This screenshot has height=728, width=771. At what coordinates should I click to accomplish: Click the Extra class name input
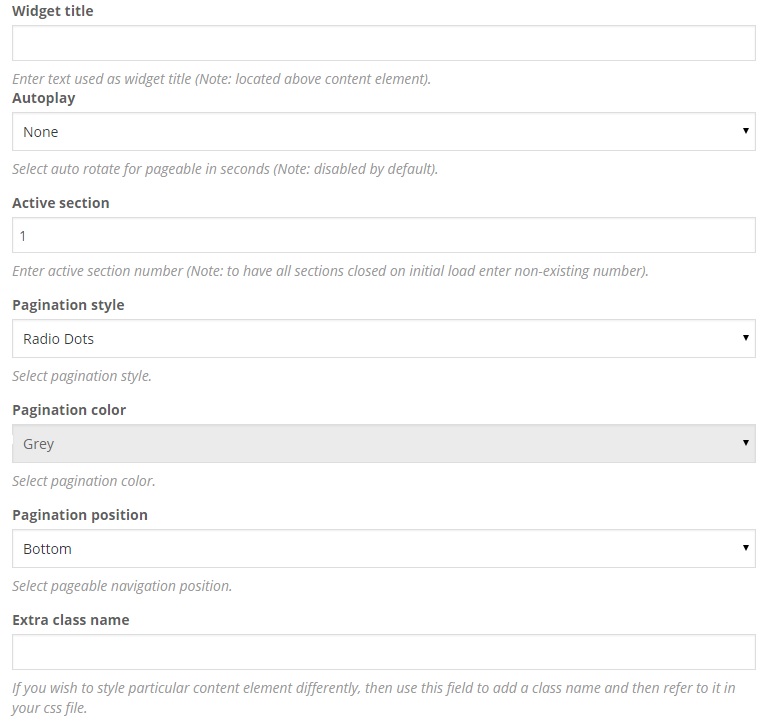click(x=383, y=652)
